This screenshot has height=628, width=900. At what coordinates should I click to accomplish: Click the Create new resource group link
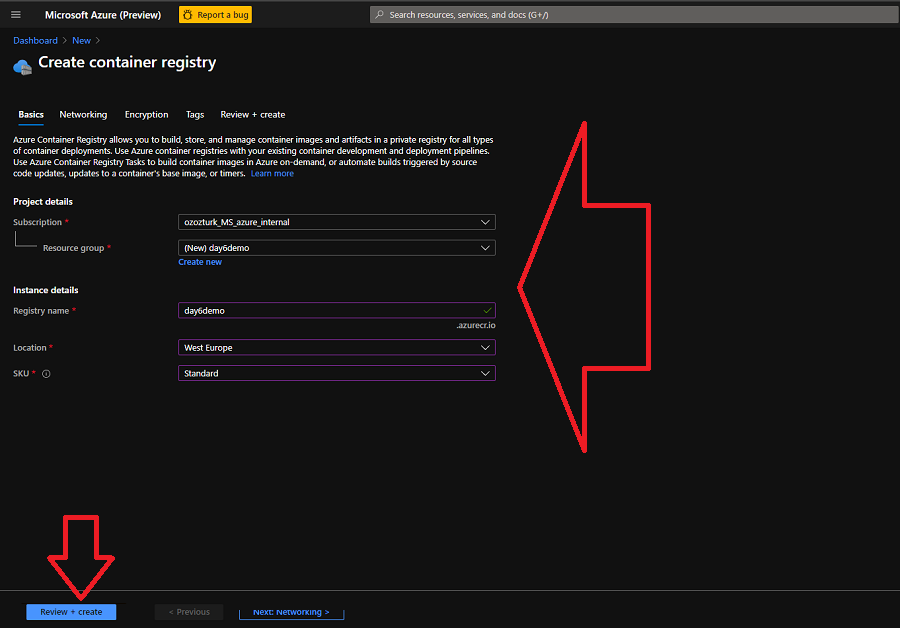(200, 262)
